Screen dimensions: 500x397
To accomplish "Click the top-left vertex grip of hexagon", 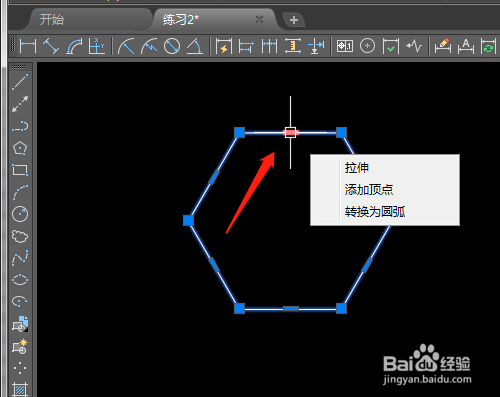I will pos(239,132).
